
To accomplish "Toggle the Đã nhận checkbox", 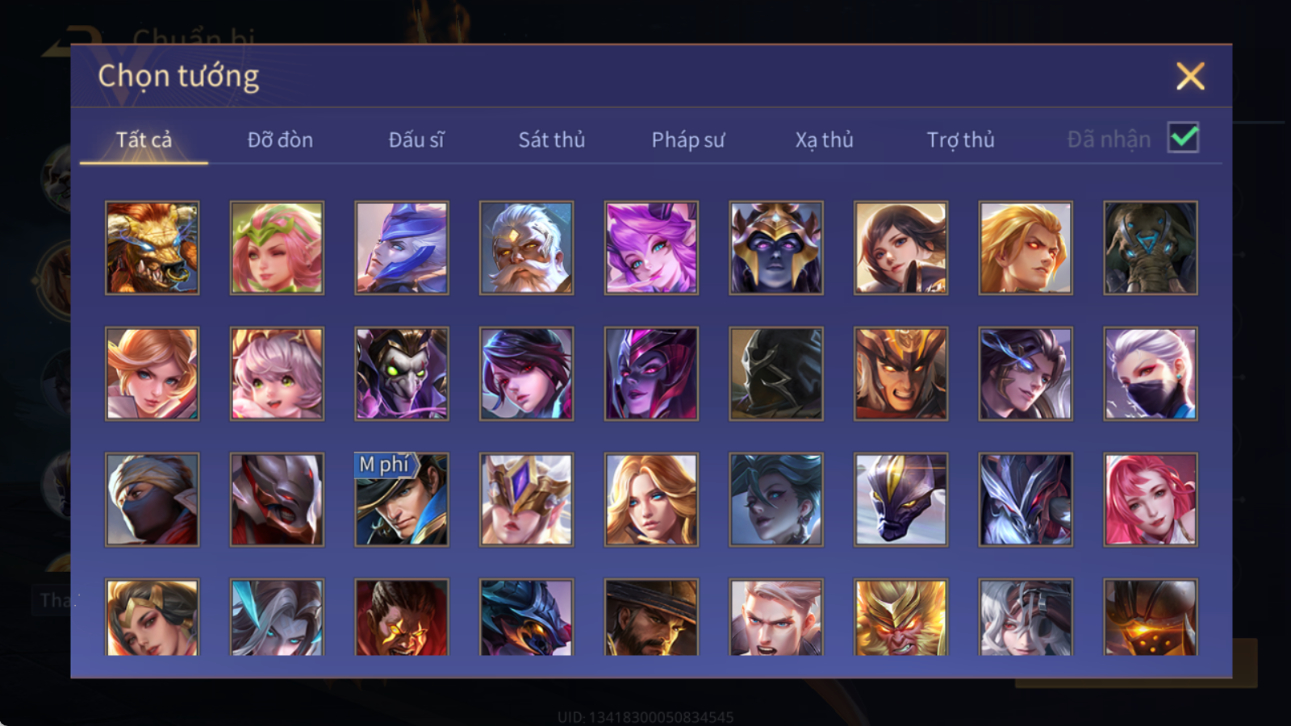I will 1183,138.
